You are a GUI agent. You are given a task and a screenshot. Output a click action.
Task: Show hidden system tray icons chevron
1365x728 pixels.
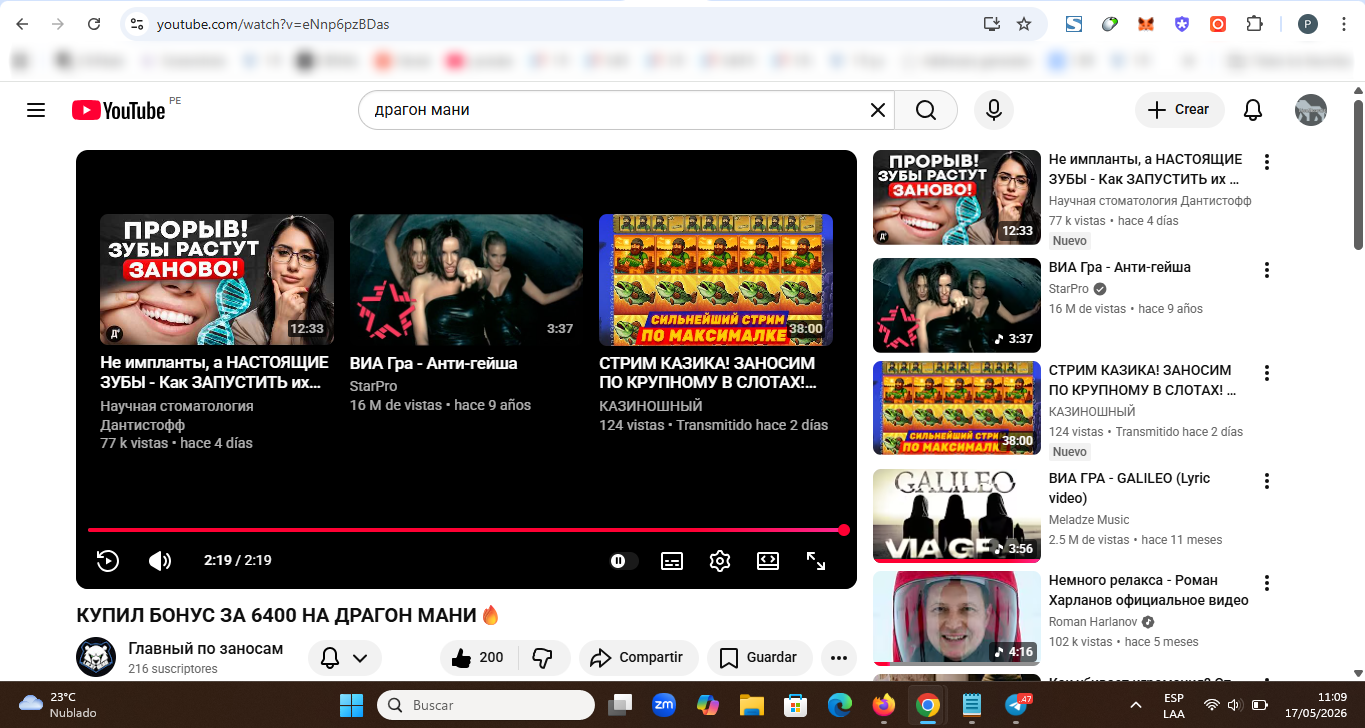click(1135, 705)
